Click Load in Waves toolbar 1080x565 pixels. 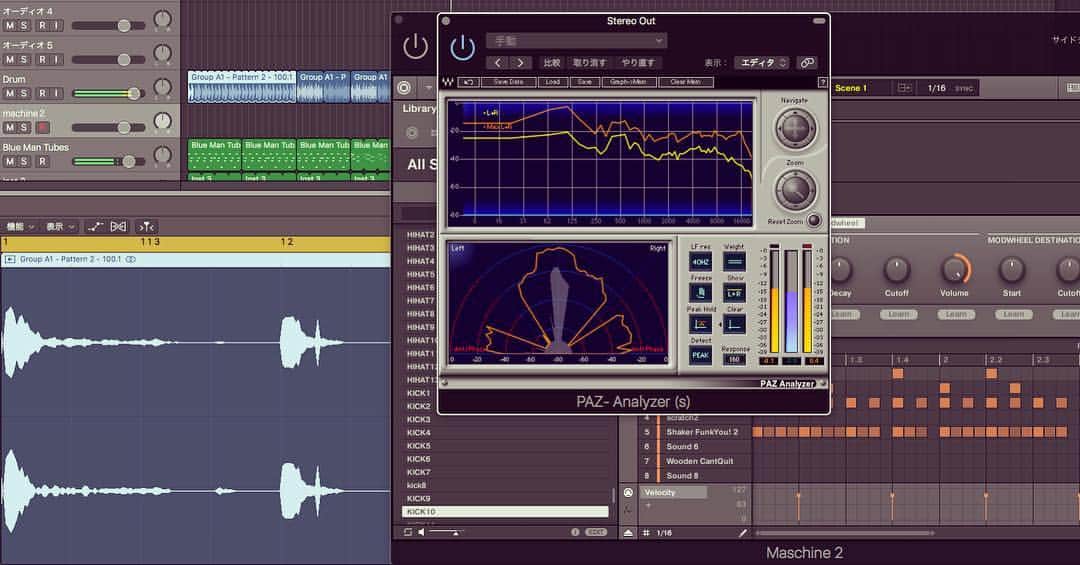(x=552, y=82)
